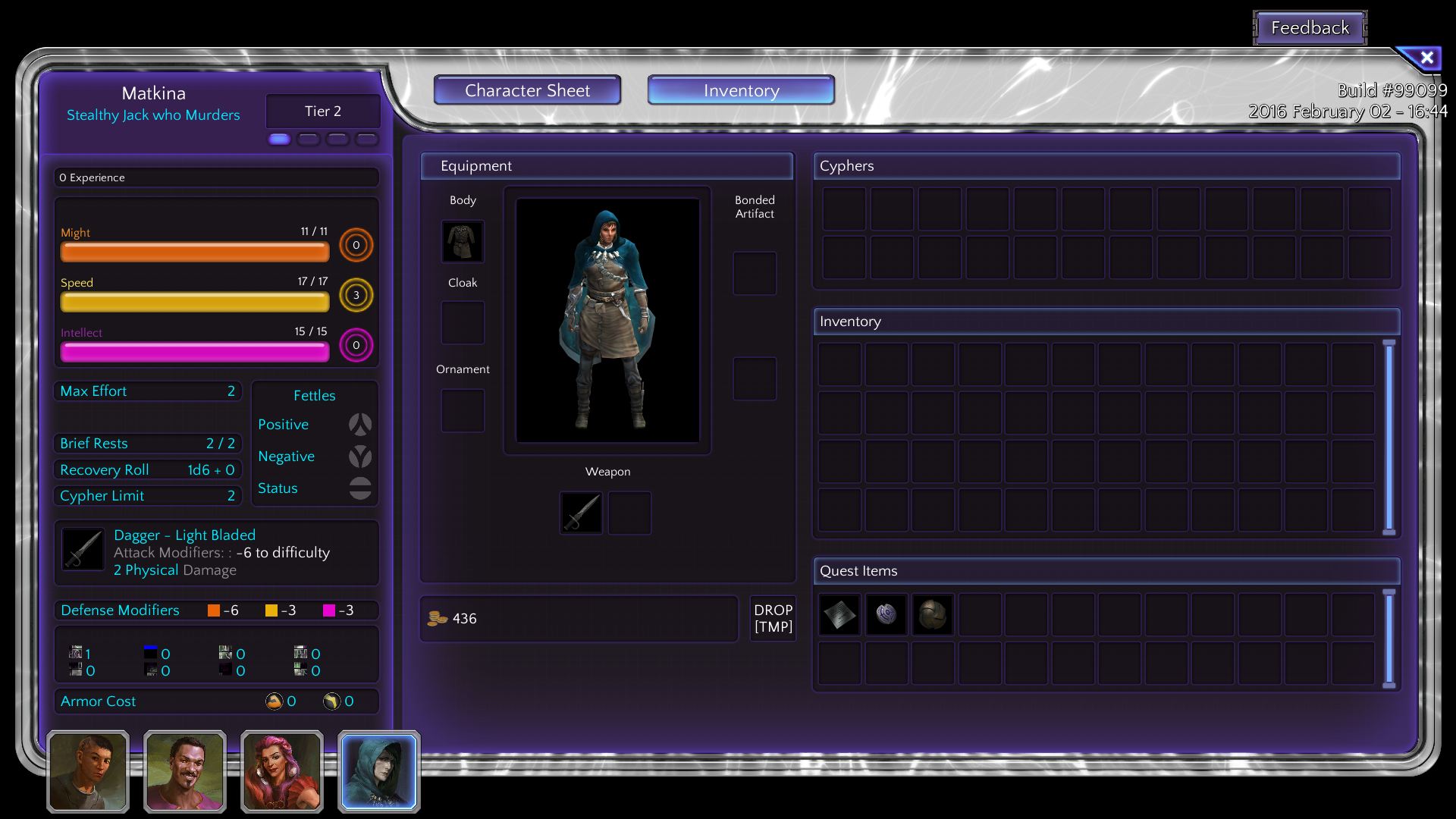
Task: Click the second Armor Cost icon
Action: click(331, 701)
